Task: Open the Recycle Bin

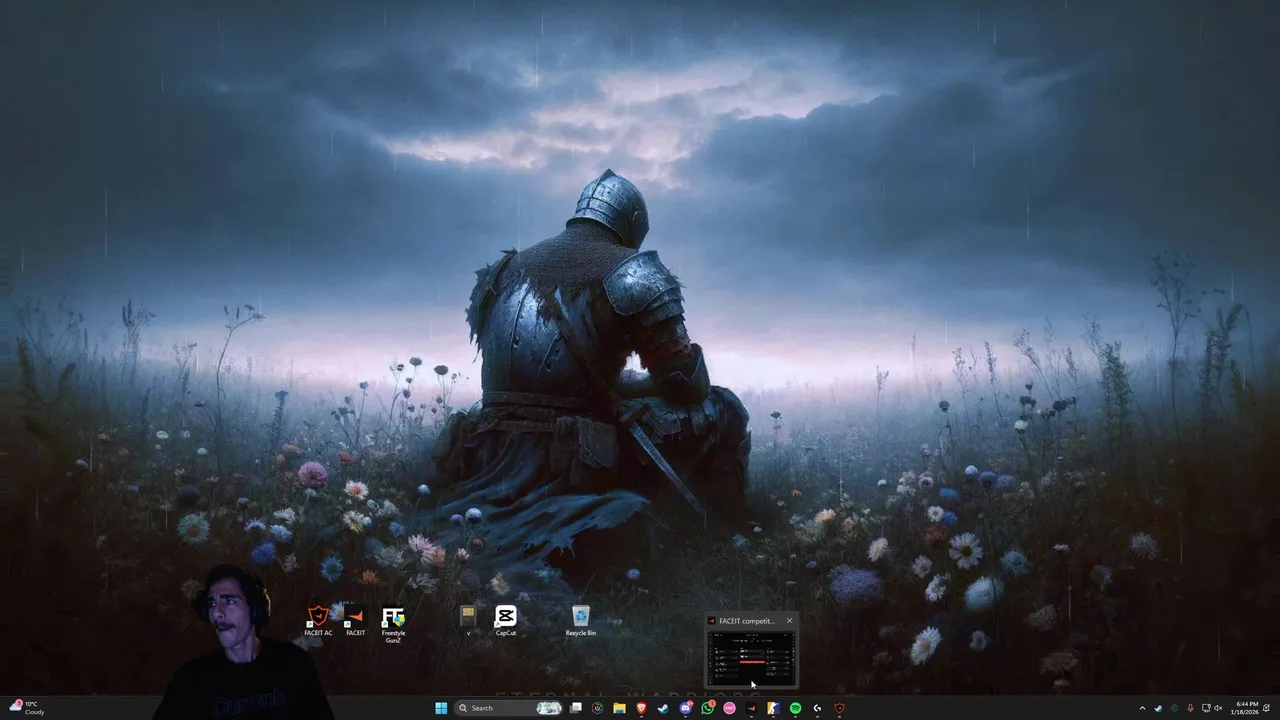Action: pyautogui.click(x=580, y=621)
